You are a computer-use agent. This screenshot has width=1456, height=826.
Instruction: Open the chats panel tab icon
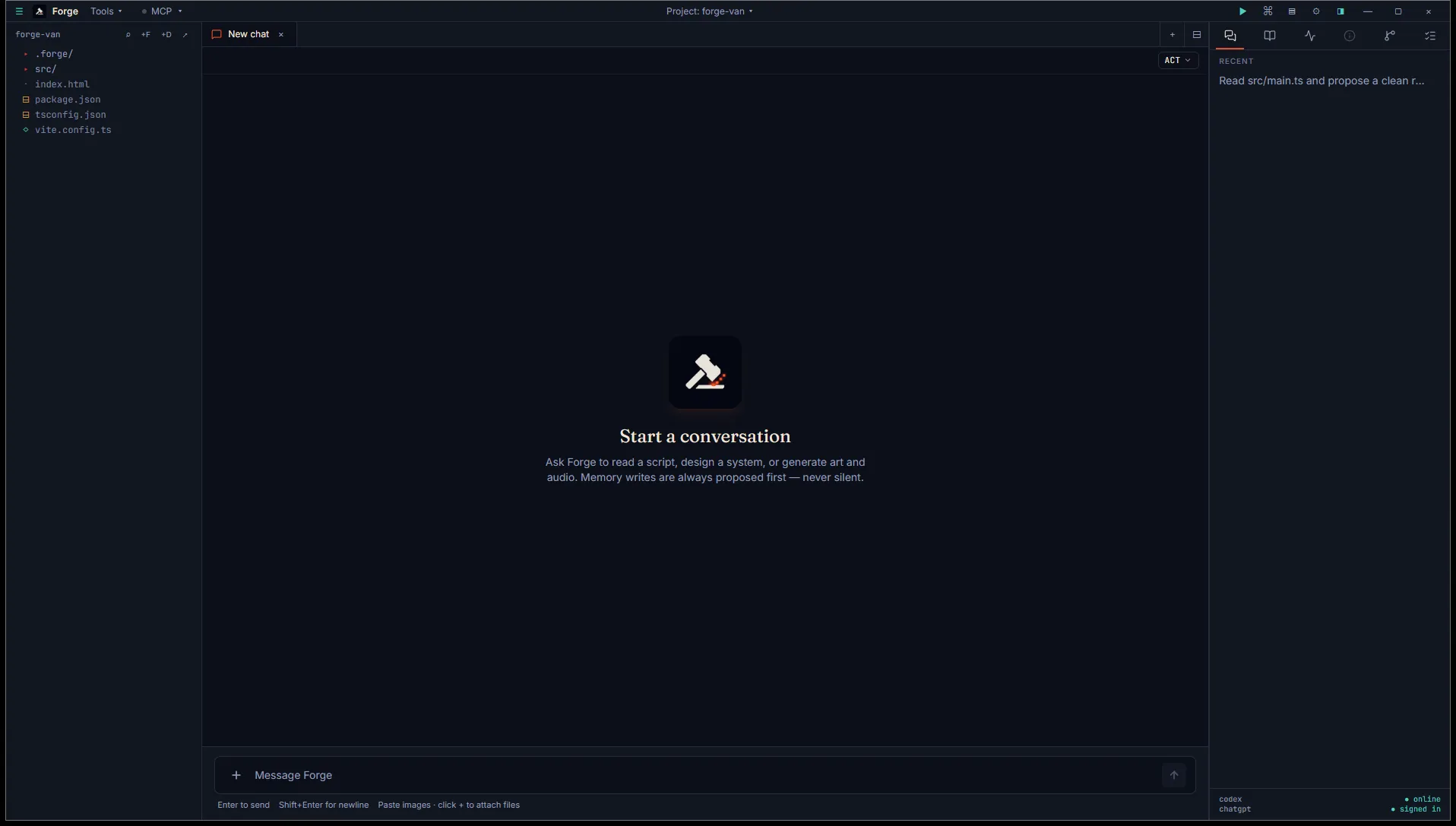coord(1230,36)
